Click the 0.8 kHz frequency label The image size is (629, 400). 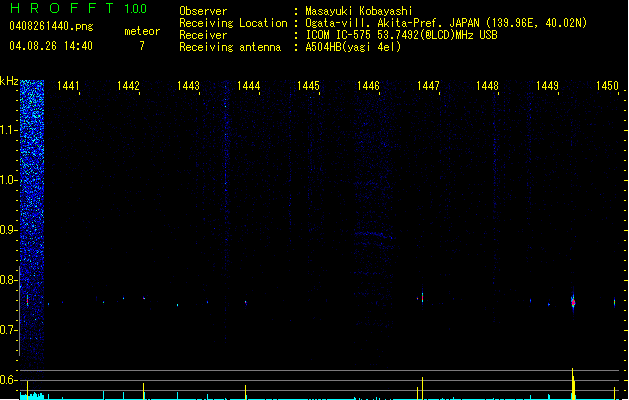click(8, 280)
